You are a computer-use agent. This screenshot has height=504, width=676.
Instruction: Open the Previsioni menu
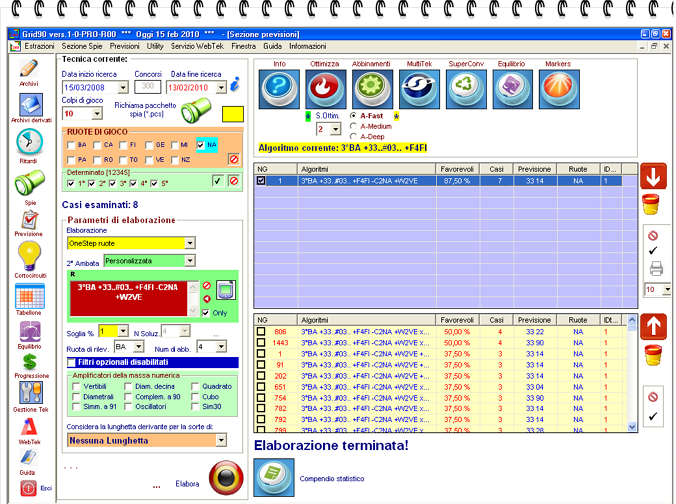click(x=124, y=46)
